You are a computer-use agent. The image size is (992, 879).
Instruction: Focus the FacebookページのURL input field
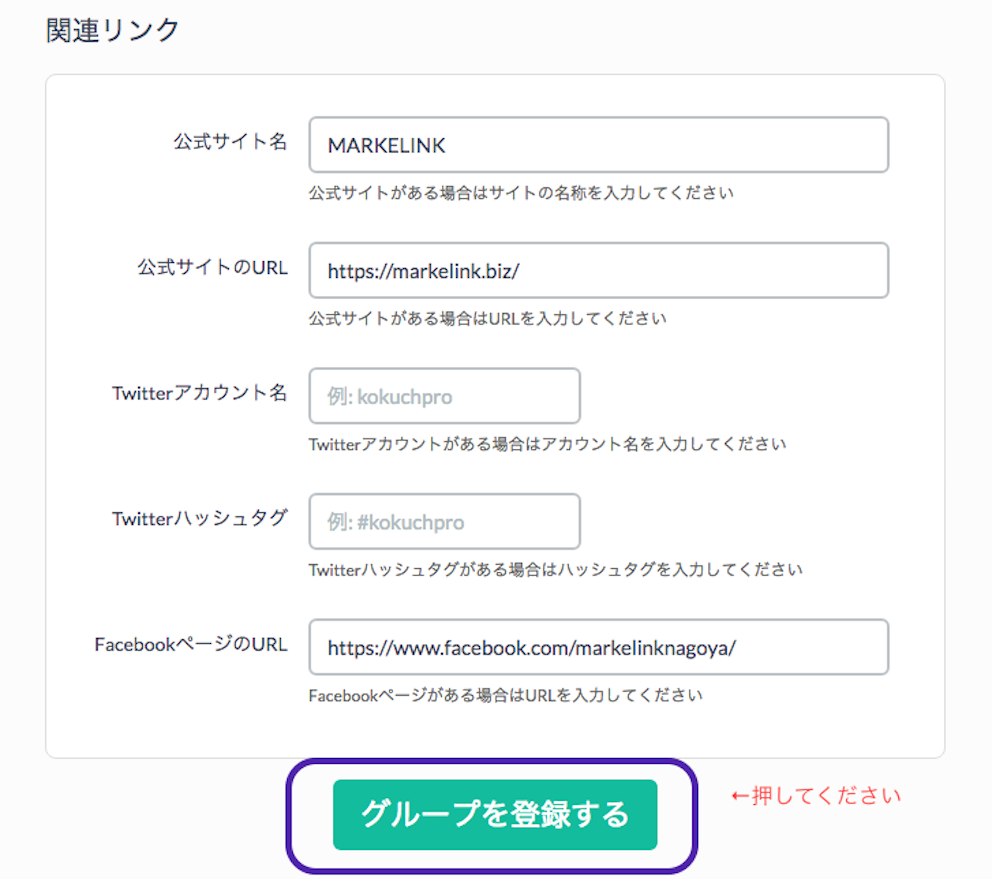598,647
